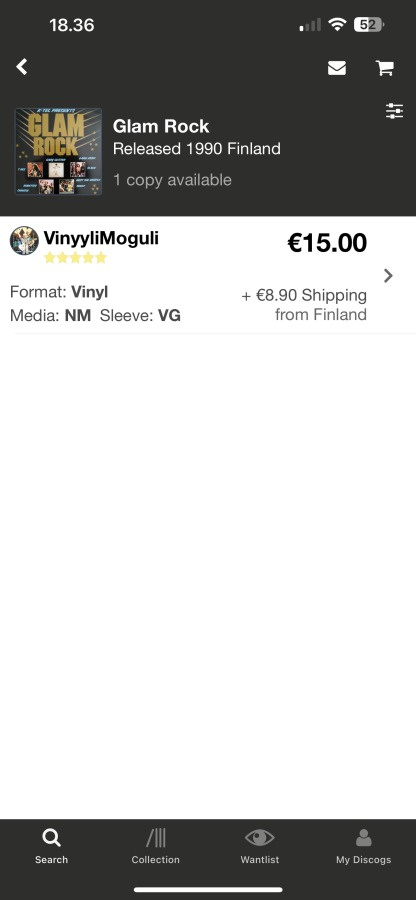Screen dimensions: 416x900
Task: Tap the Search magnifier icon
Action: pyautogui.click(x=51, y=839)
